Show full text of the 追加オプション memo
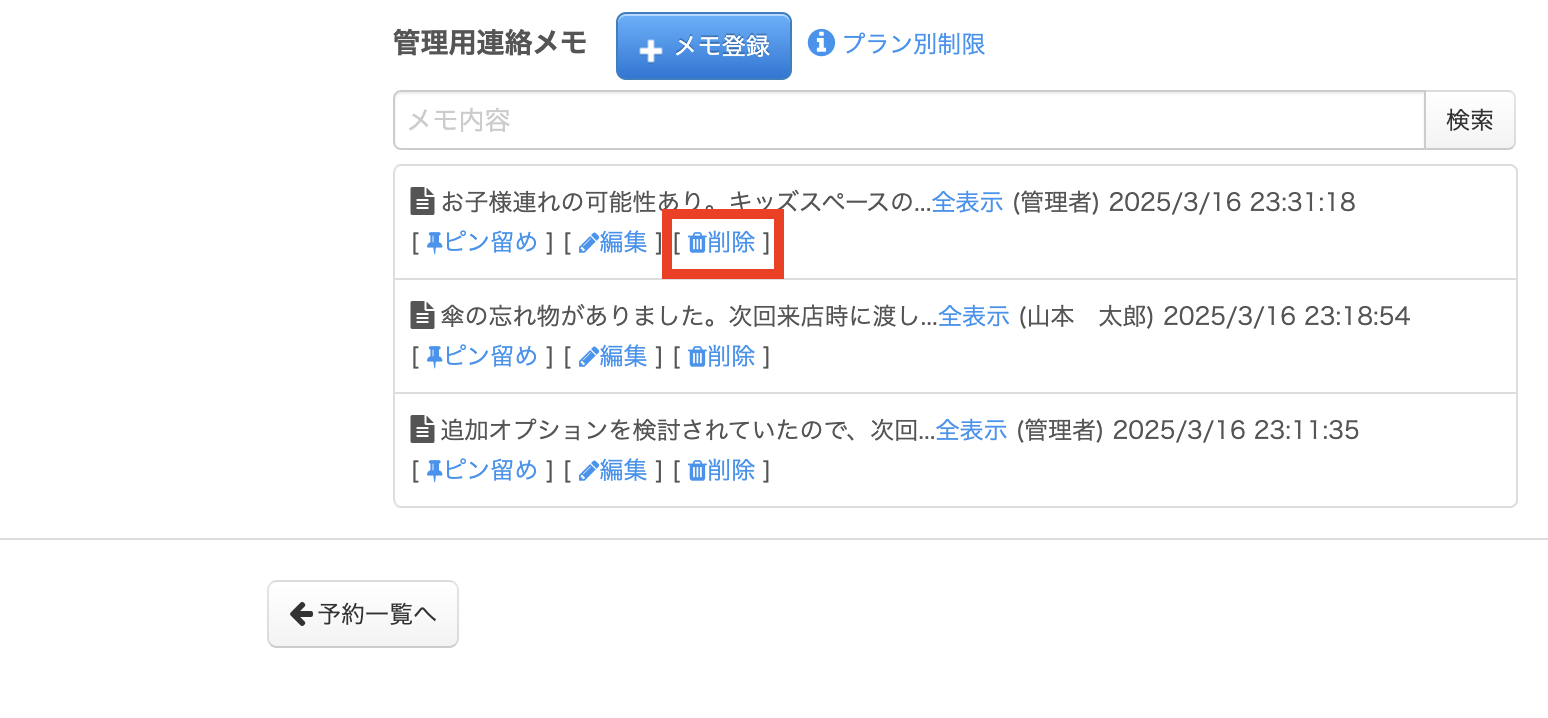Image resolution: width=1548 pixels, height=718 pixels. pyautogui.click(x=970, y=431)
